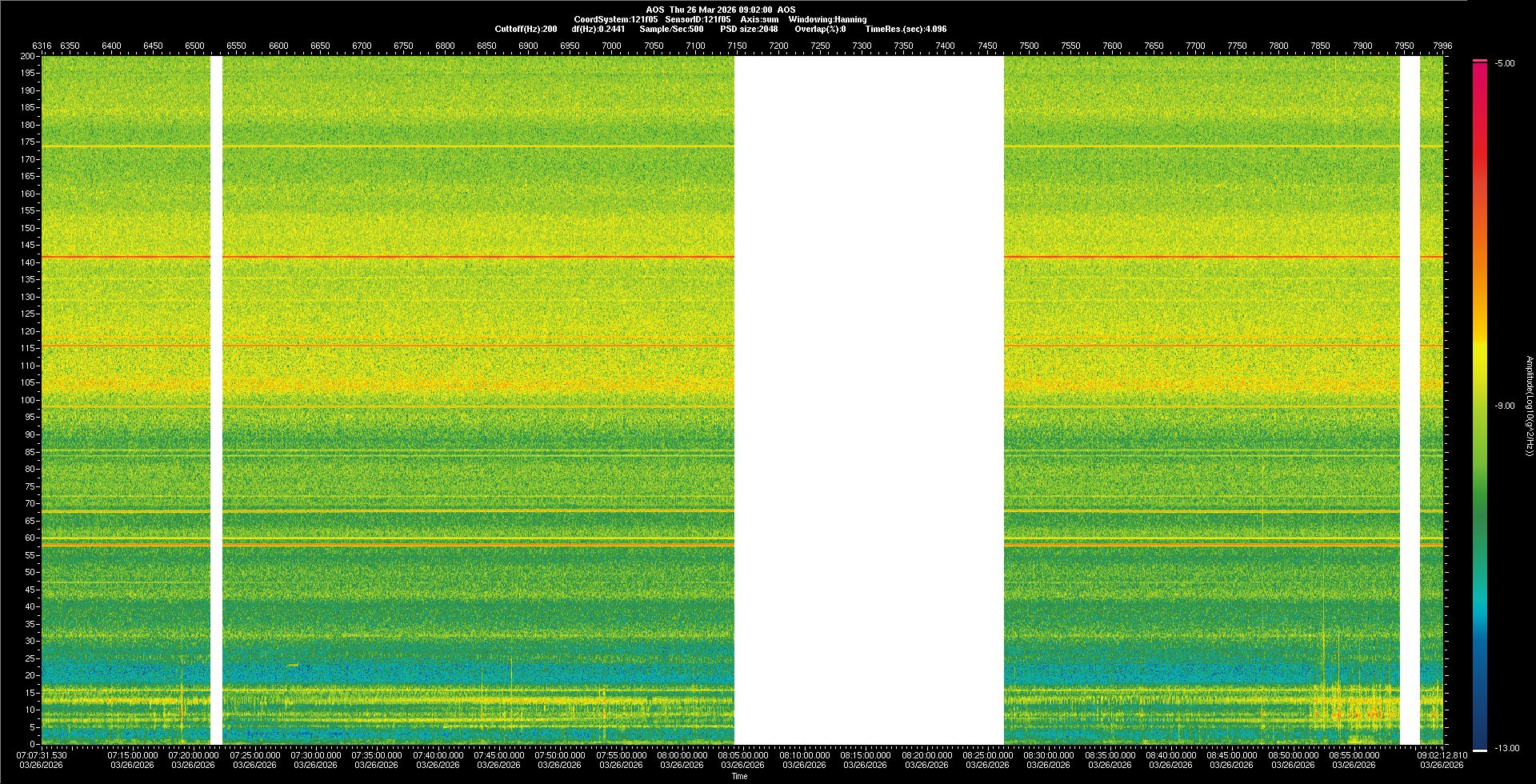Click the narrow white gap near the 7950 mark
Viewport: 1536px width, 784px height.
click(1410, 400)
